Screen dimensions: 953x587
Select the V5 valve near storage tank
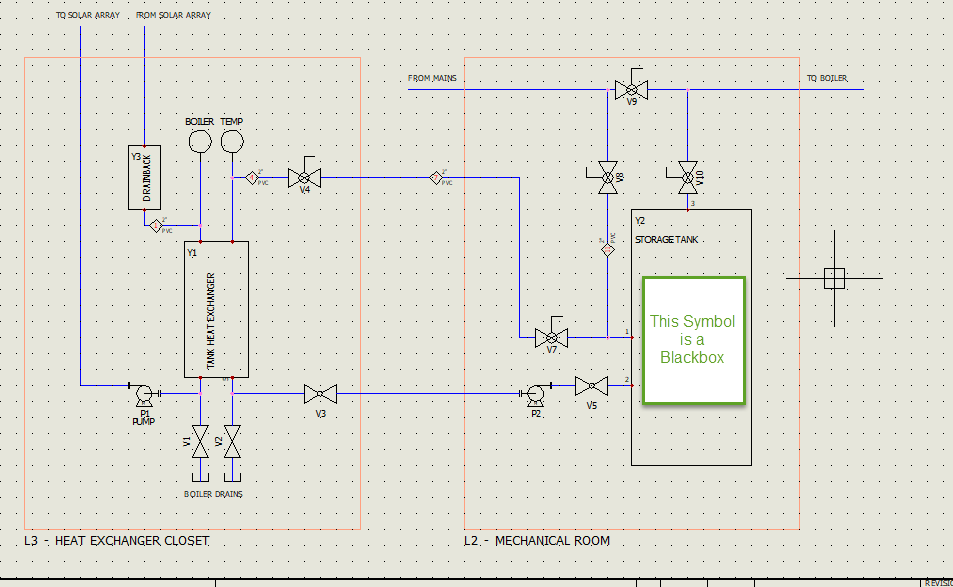pyautogui.click(x=591, y=386)
